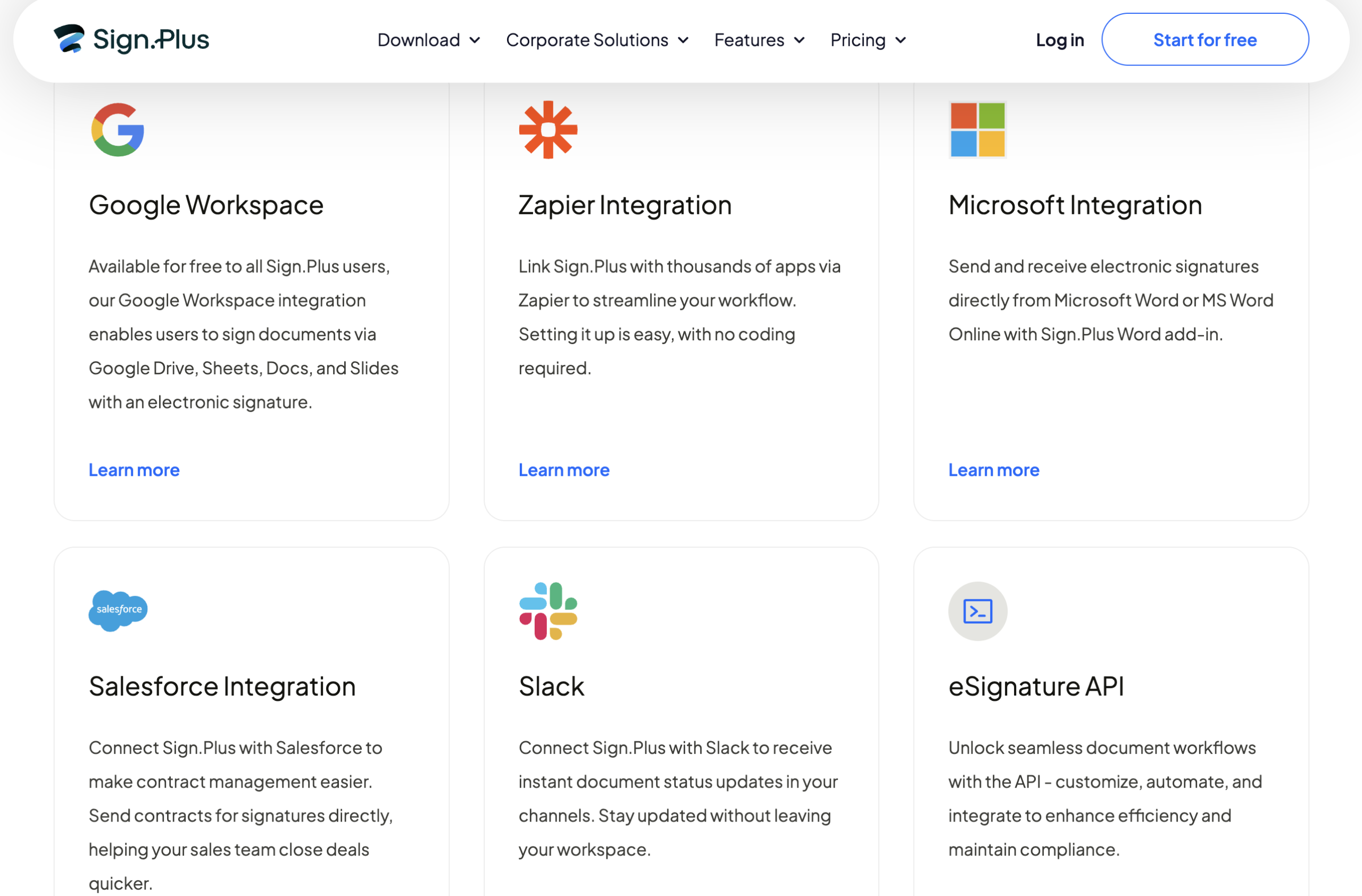Select the Salesforce Integration heading
1362x896 pixels.
click(x=222, y=686)
